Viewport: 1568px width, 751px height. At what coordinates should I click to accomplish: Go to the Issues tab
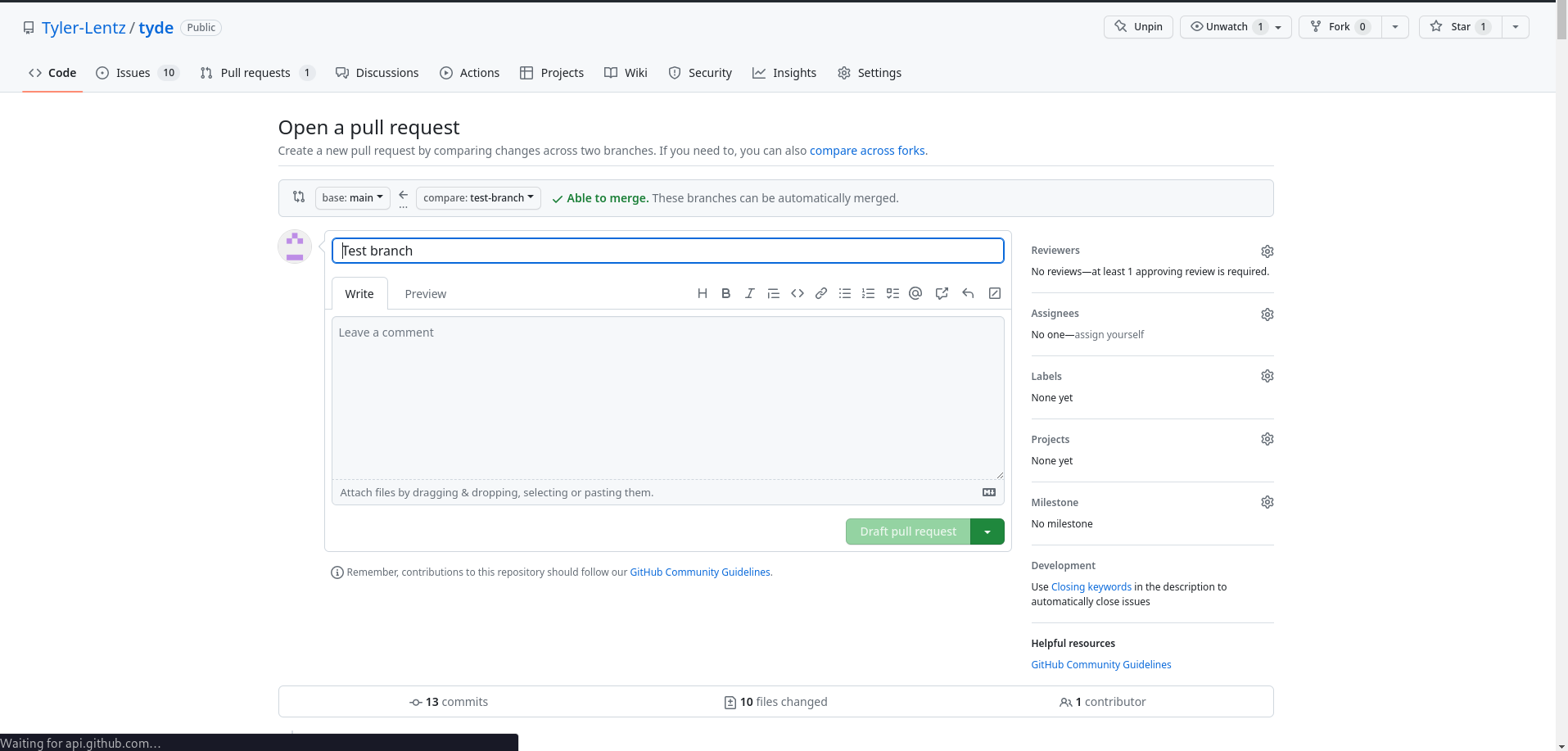[x=137, y=73]
